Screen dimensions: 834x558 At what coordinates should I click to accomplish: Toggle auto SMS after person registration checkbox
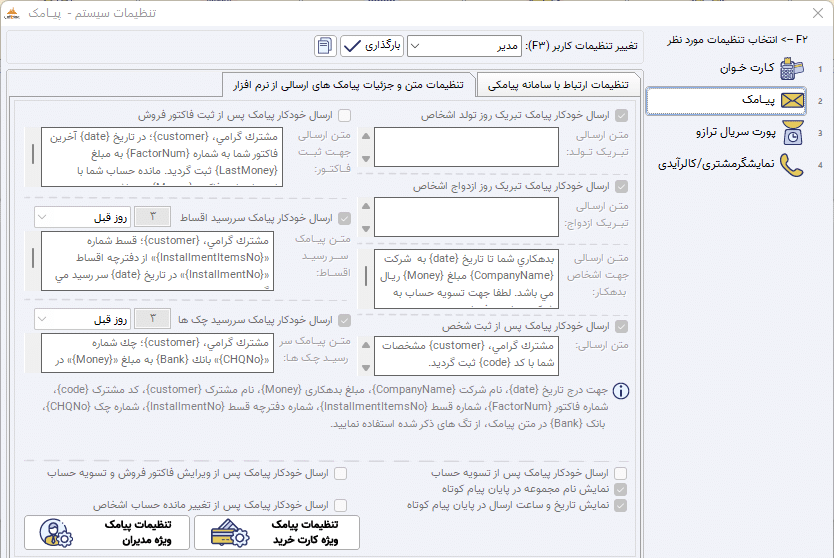click(x=621, y=326)
